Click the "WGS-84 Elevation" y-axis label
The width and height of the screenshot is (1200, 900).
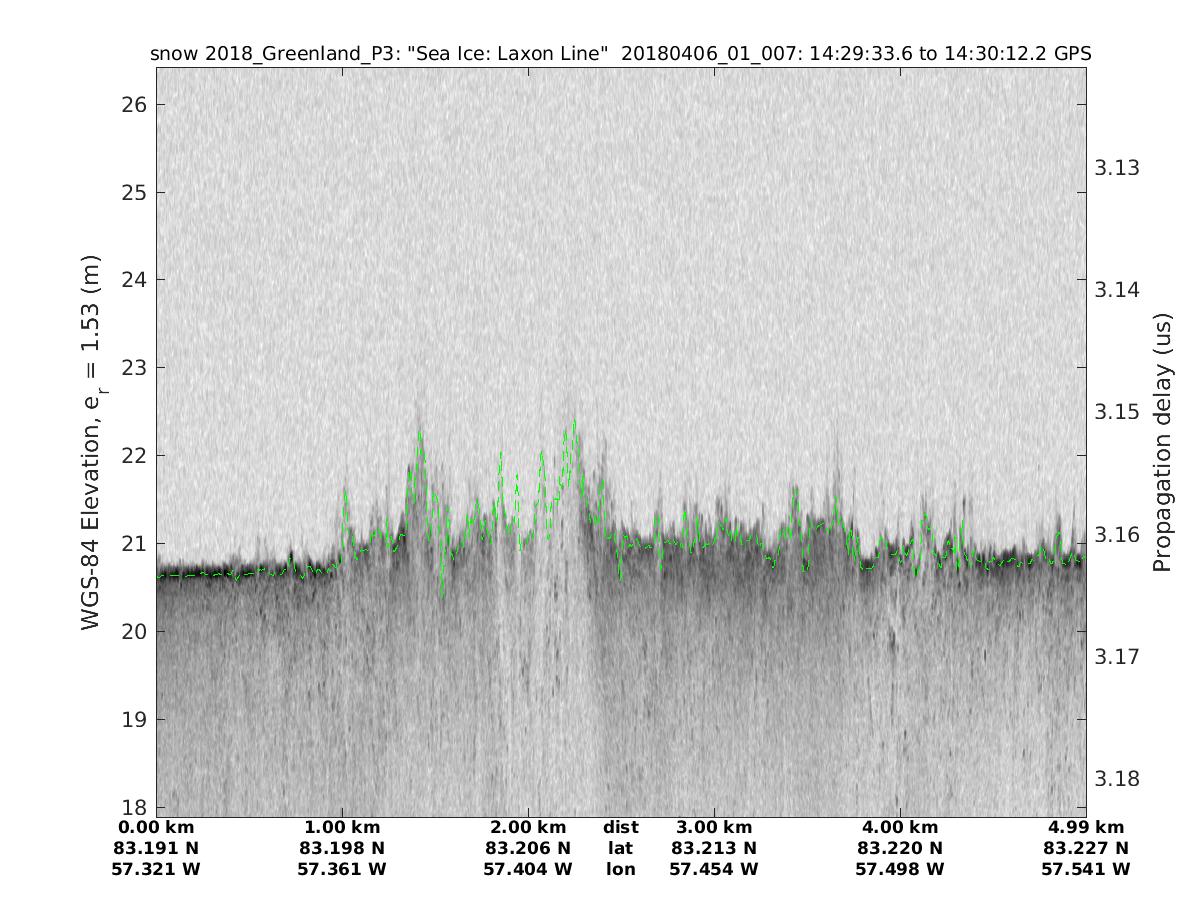click(92, 442)
